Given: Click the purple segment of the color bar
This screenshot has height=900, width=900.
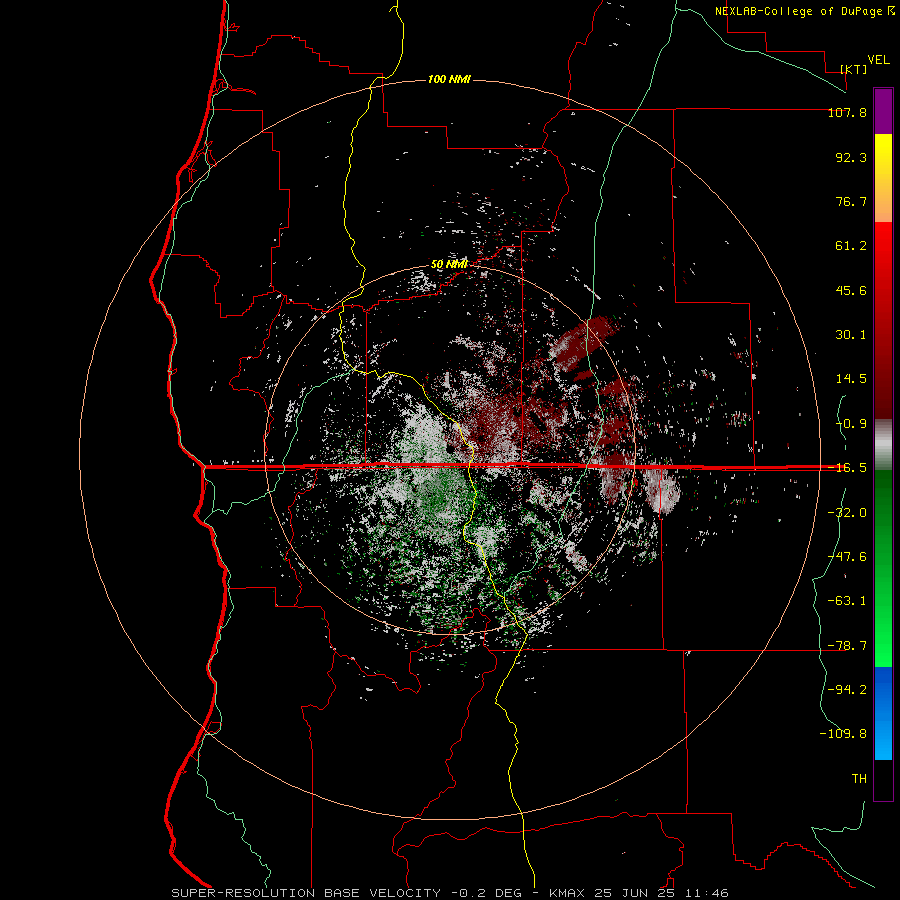Looking at the screenshot, I should (883, 112).
